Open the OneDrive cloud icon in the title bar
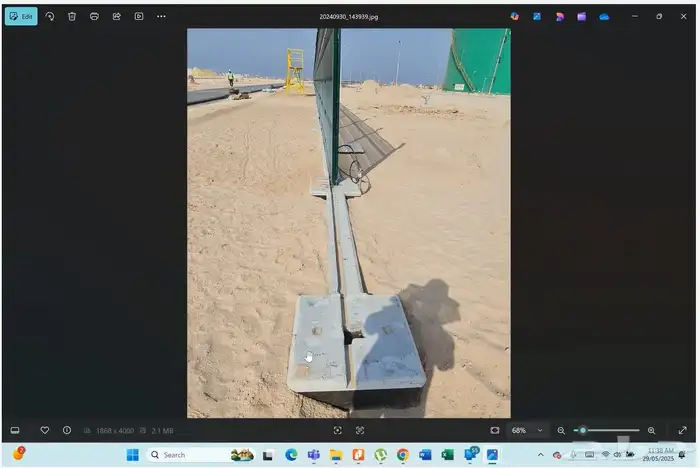The width and height of the screenshot is (700, 468). point(604,16)
